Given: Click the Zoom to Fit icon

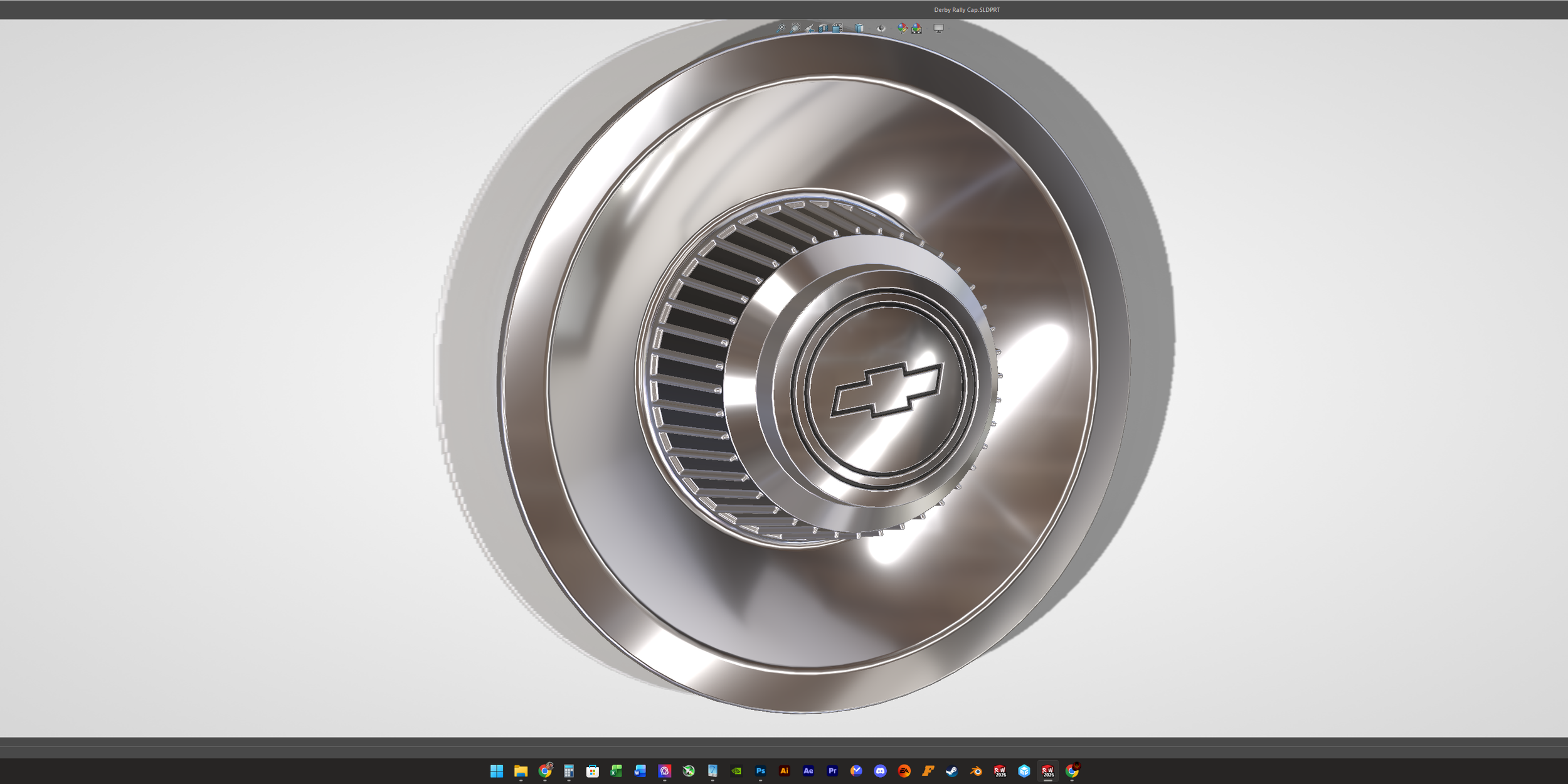Looking at the screenshot, I should [x=781, y=28].
